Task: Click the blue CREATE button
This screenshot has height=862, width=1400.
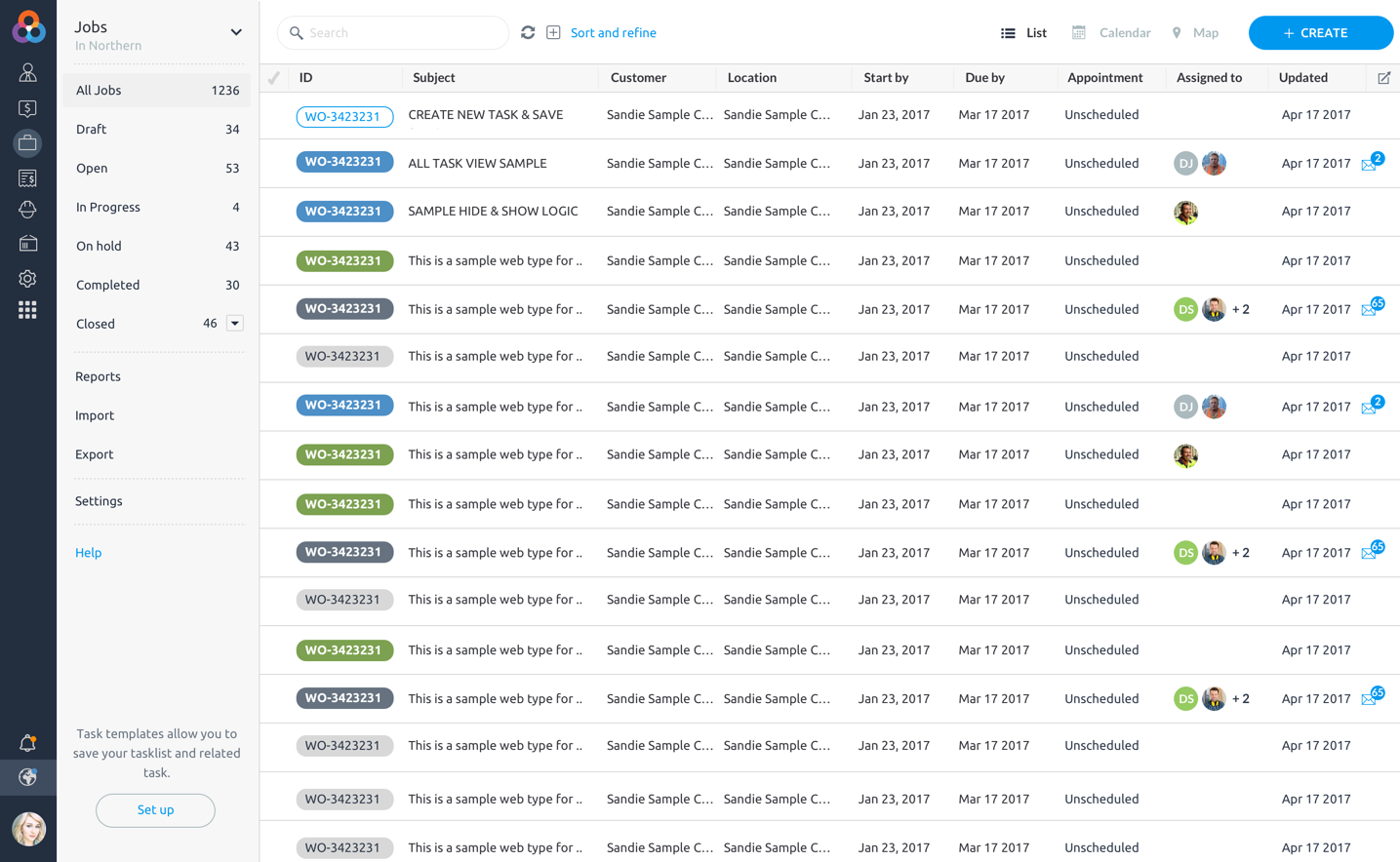Action: pos(1320,33)
